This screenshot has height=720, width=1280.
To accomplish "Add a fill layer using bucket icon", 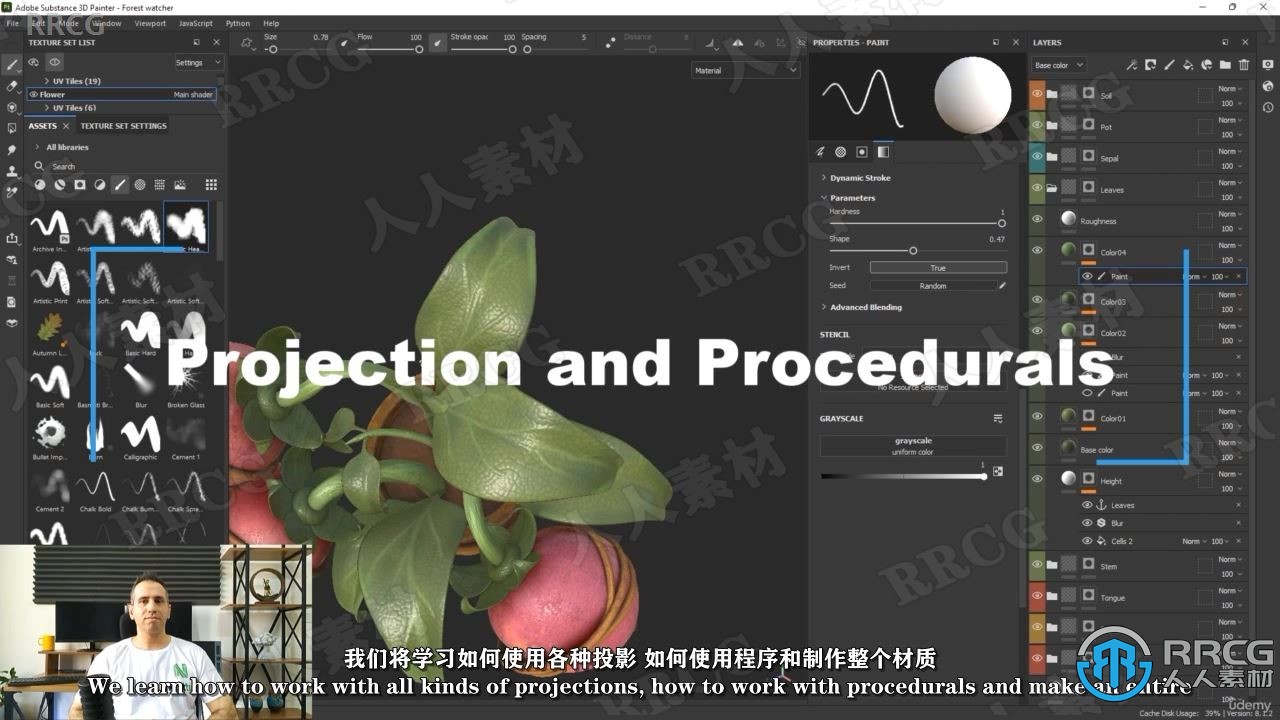I will [x=1188, y=65].
